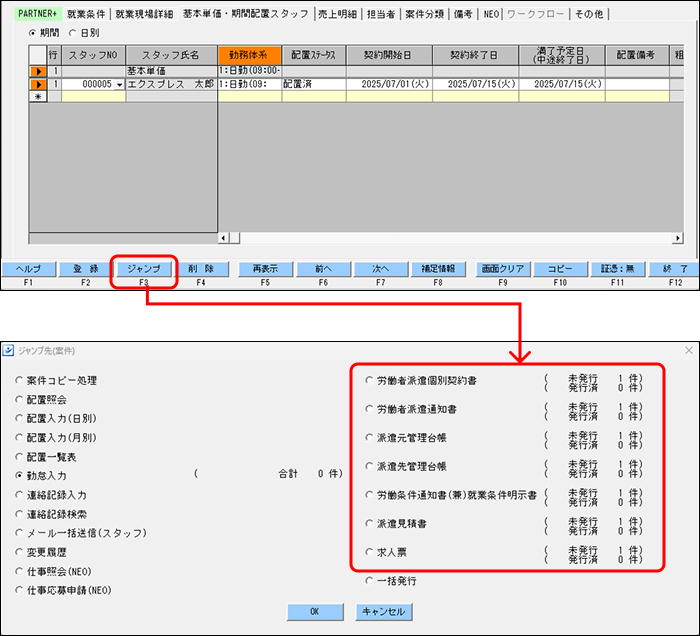Viewport: 700px width, 636px height.
Task: Click the row marker arrow for エクスプレス 太郎 row
Action: tap(38, 84)
